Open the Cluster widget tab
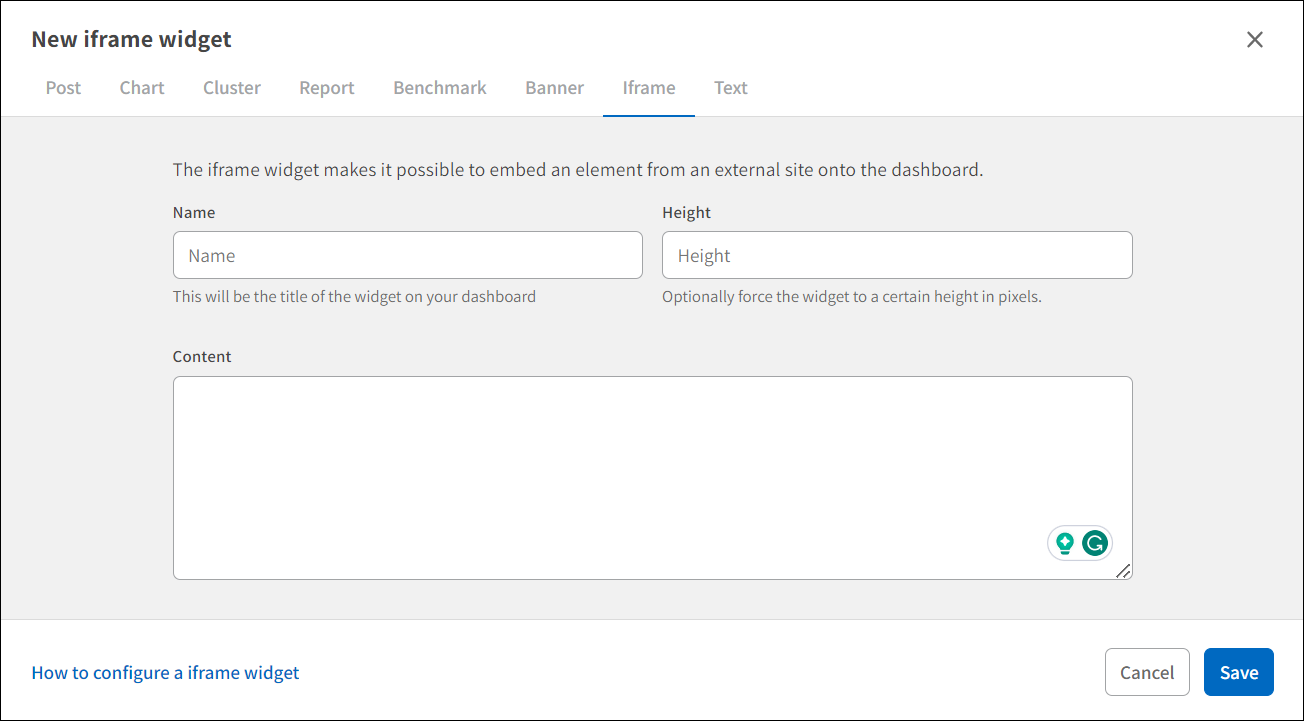 point(231,88)
